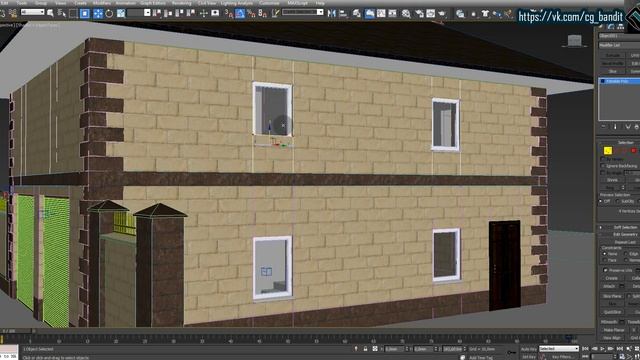
Task: Click the Pin Stack icon below modifier stack
Action: (x=604, y=127)
